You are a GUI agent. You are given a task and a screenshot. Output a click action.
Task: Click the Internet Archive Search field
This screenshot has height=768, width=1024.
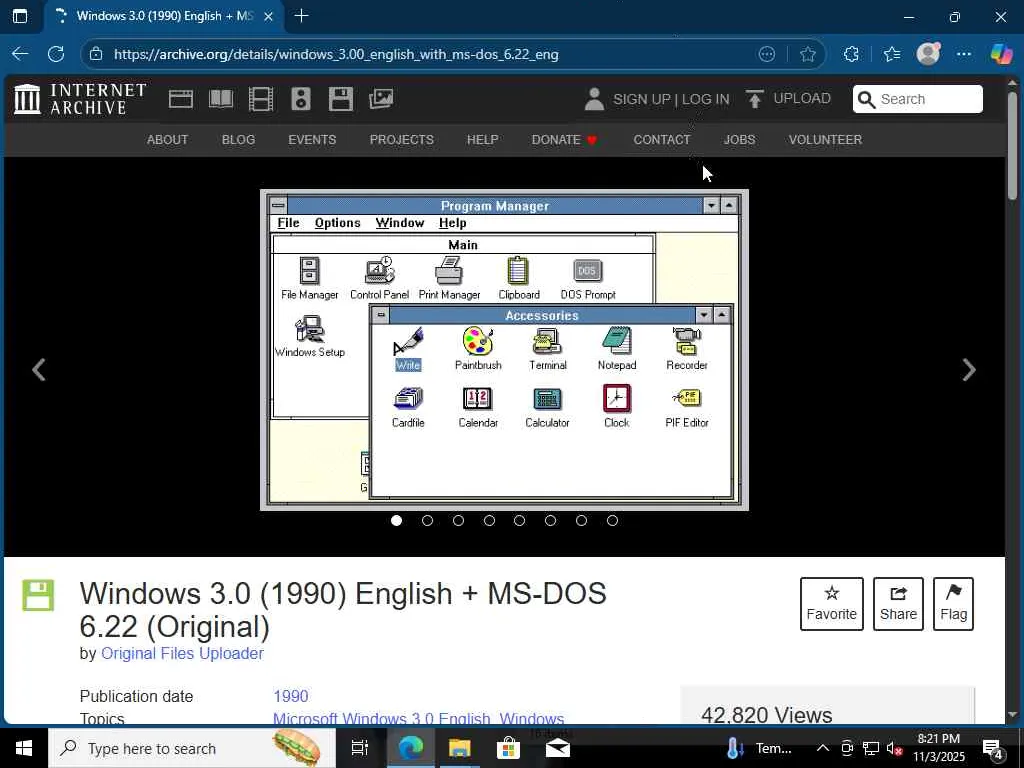(918, 99)
